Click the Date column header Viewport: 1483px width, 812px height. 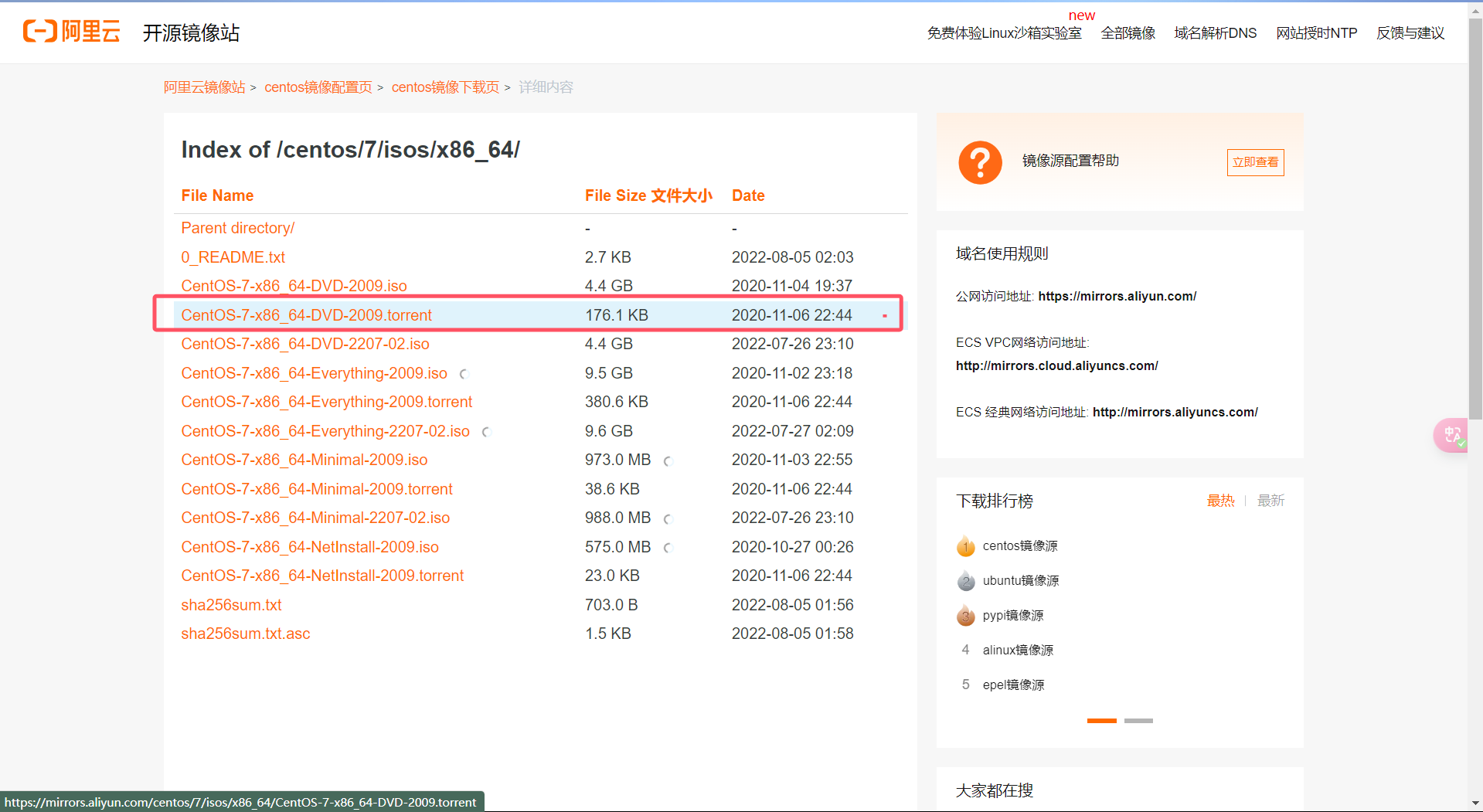point(748,195)
